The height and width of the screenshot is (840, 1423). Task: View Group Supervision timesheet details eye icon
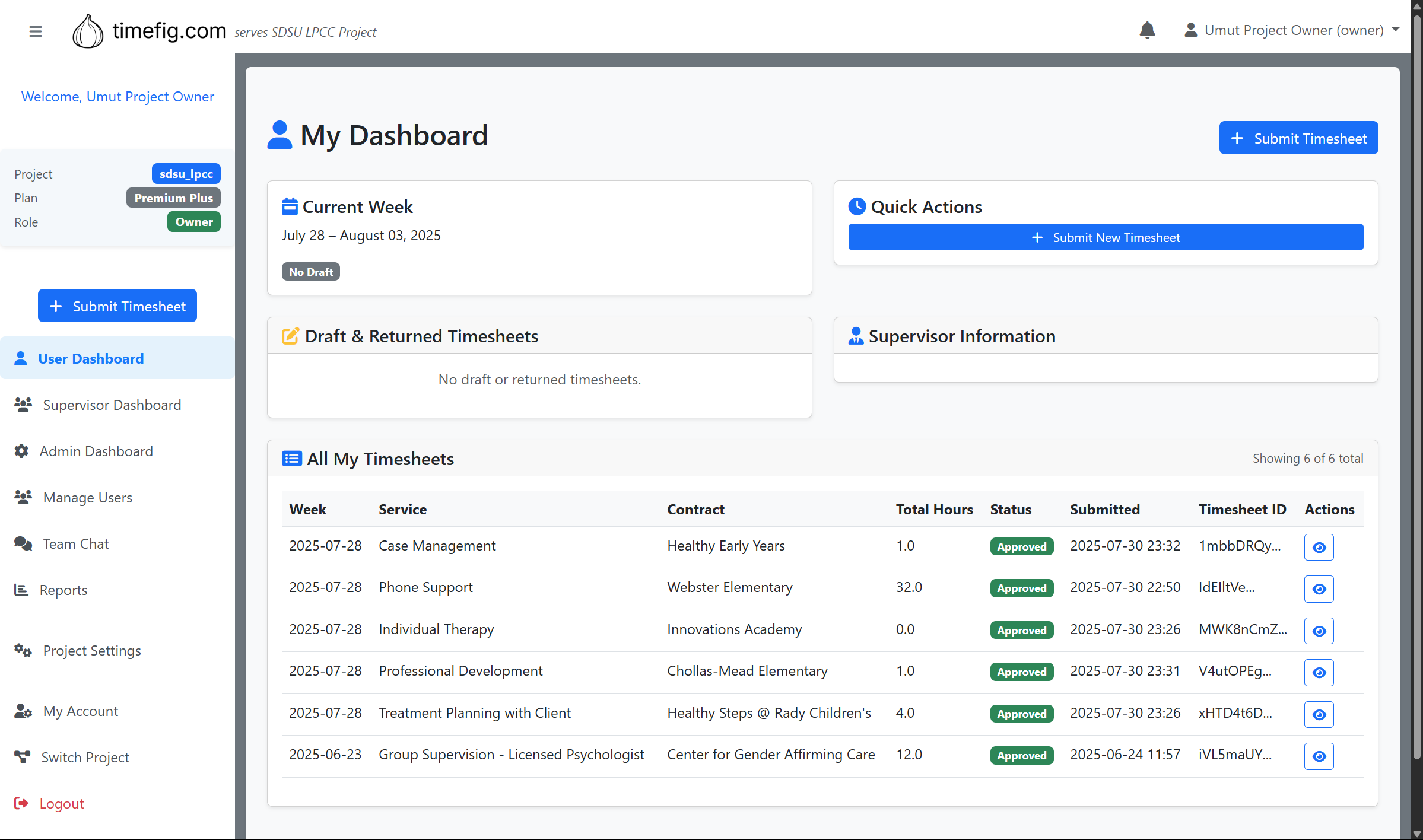click(1318, 756)
